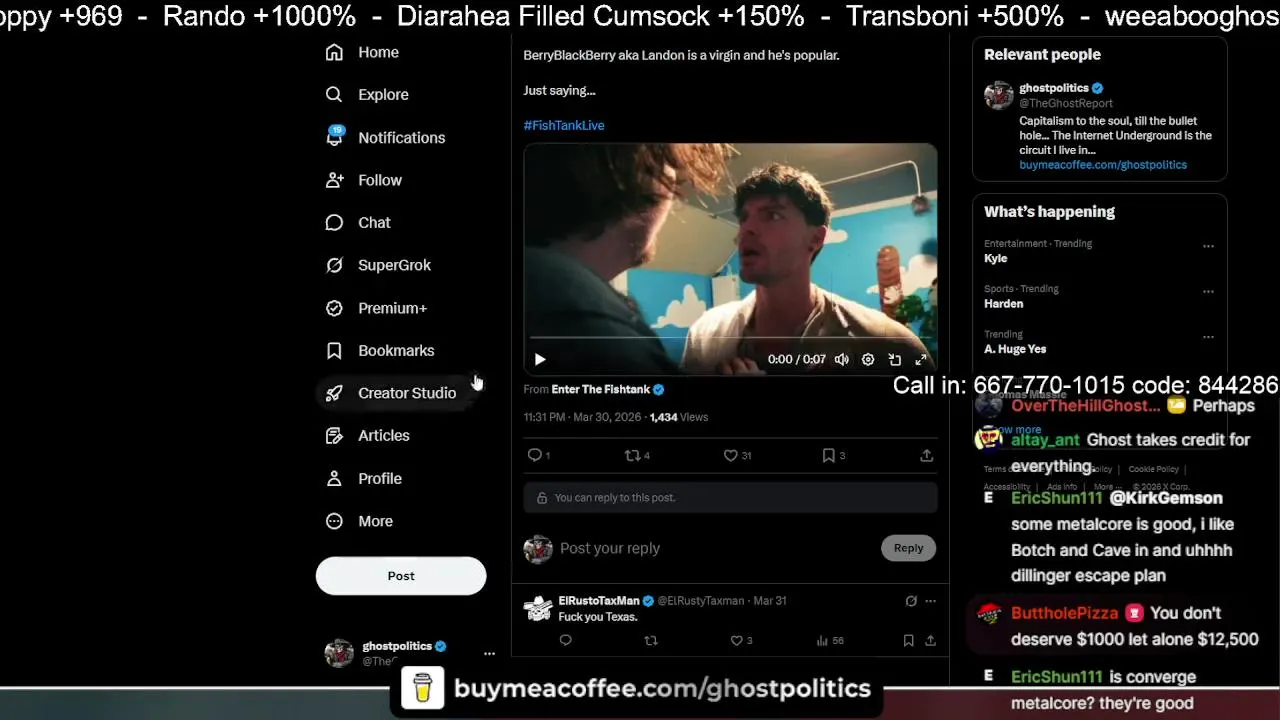Click the repost icon showing 4

[637, 455]
